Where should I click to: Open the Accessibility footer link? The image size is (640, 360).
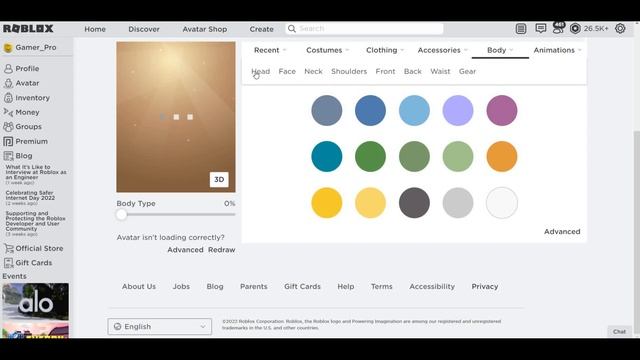432,287
